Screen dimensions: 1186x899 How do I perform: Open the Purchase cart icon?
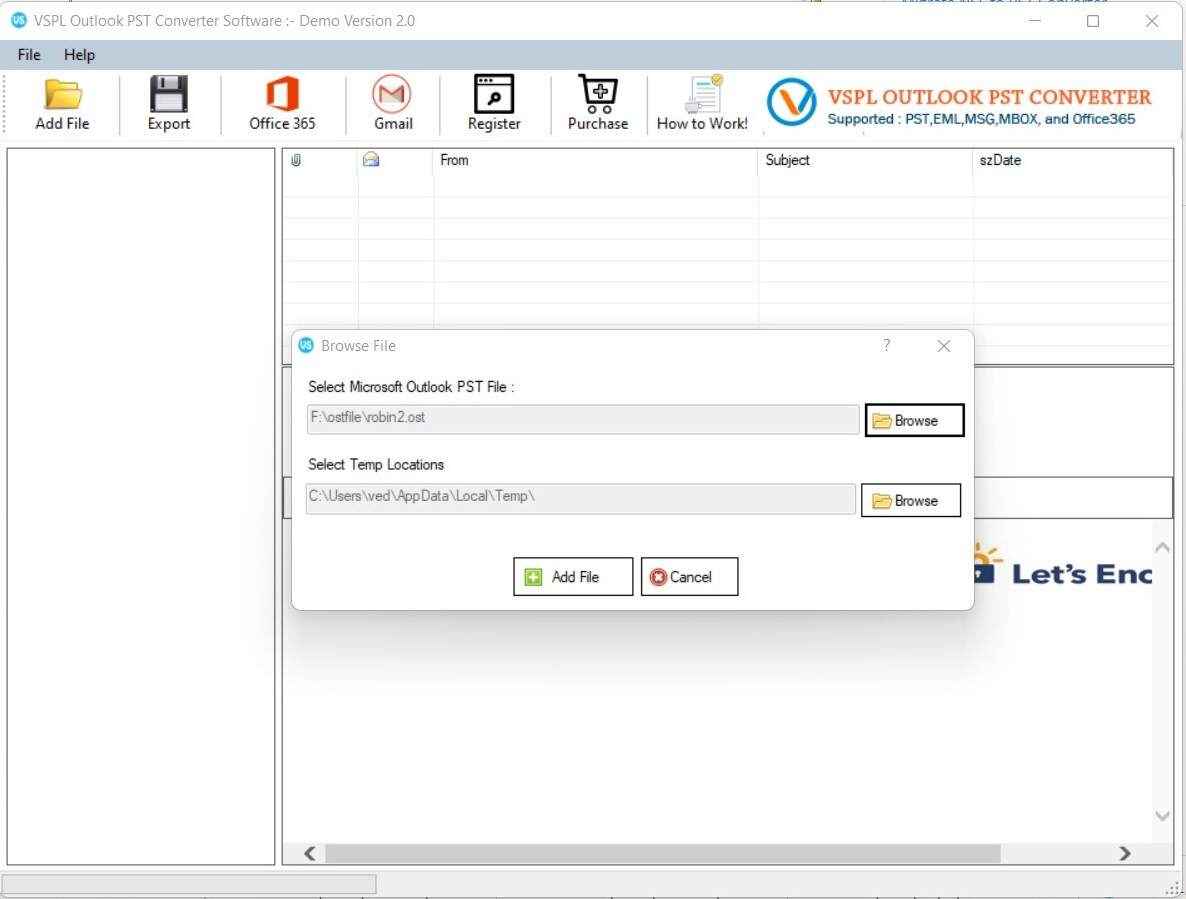(598, 104)
